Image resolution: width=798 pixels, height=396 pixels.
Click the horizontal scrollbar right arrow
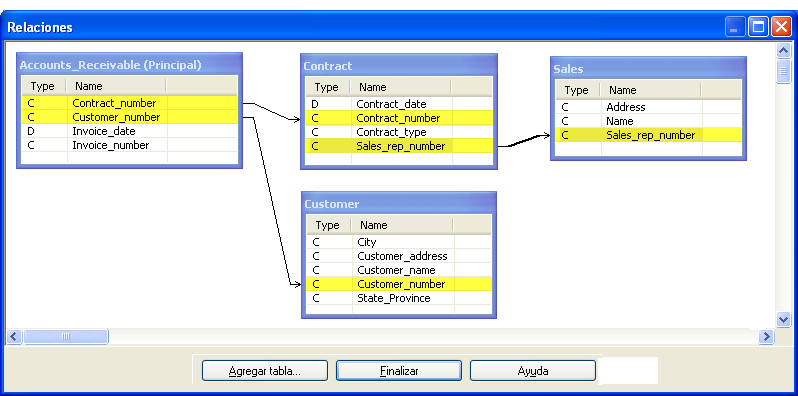(x=765, y=336)
